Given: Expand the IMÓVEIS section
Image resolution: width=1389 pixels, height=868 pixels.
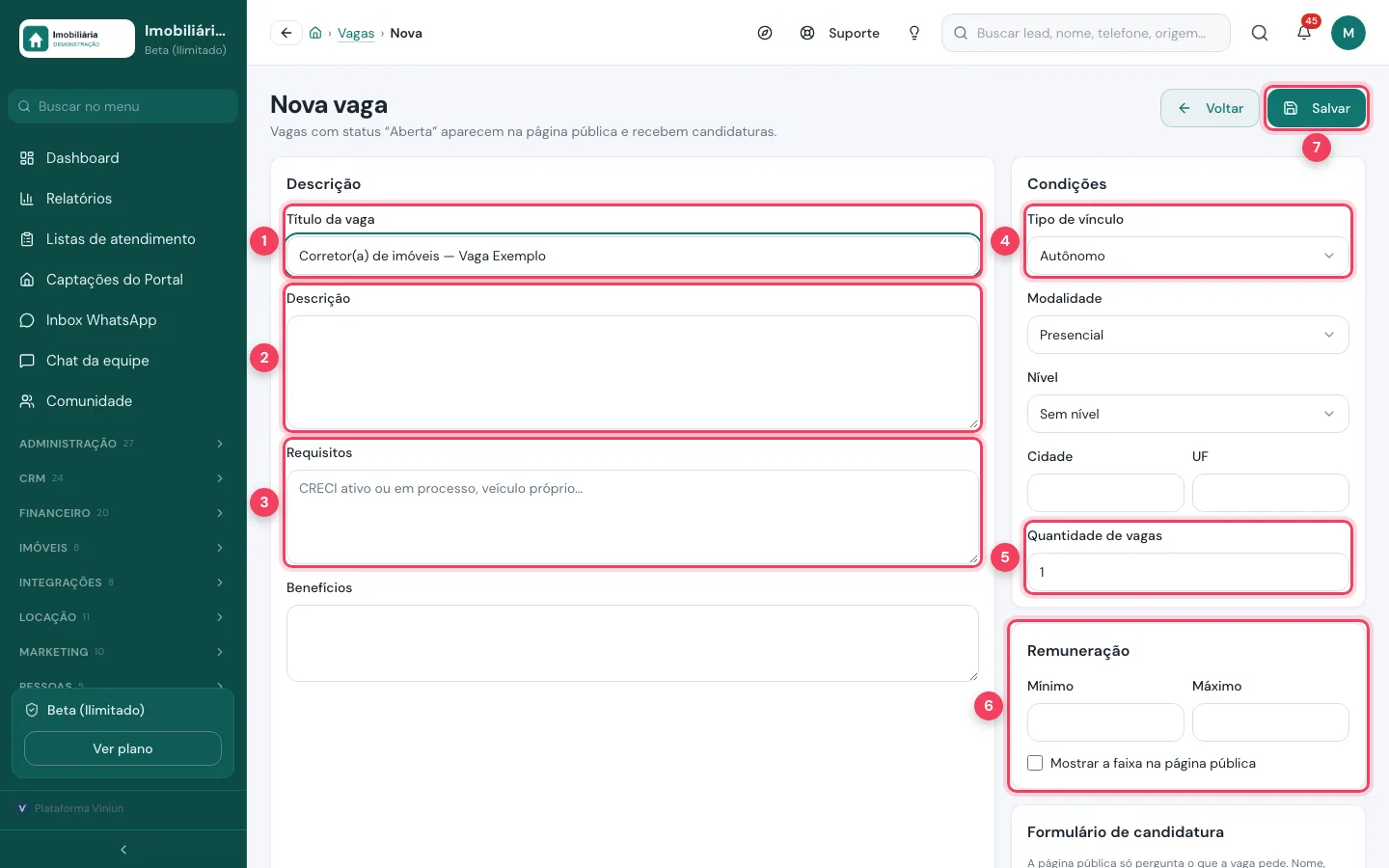Looking at the screenshot, I should (123, 548).
